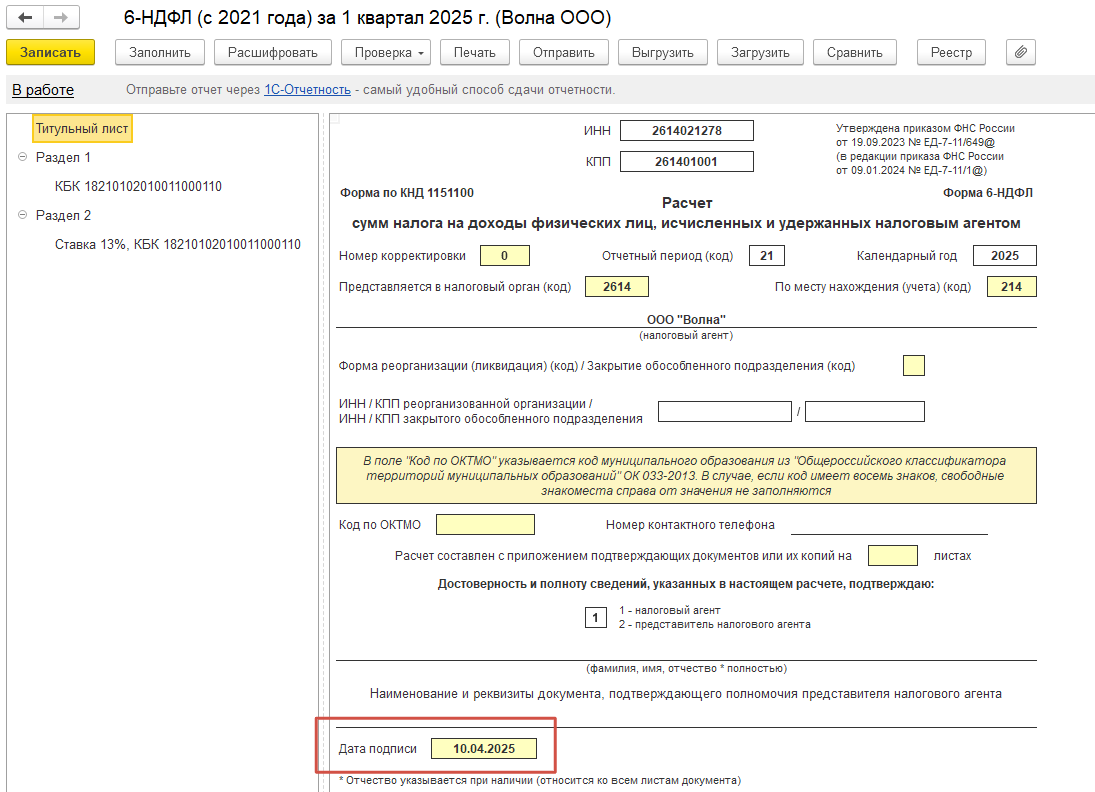
Task: Save the report with Записать
Action: pyautogui.click(x=50, y=52)
